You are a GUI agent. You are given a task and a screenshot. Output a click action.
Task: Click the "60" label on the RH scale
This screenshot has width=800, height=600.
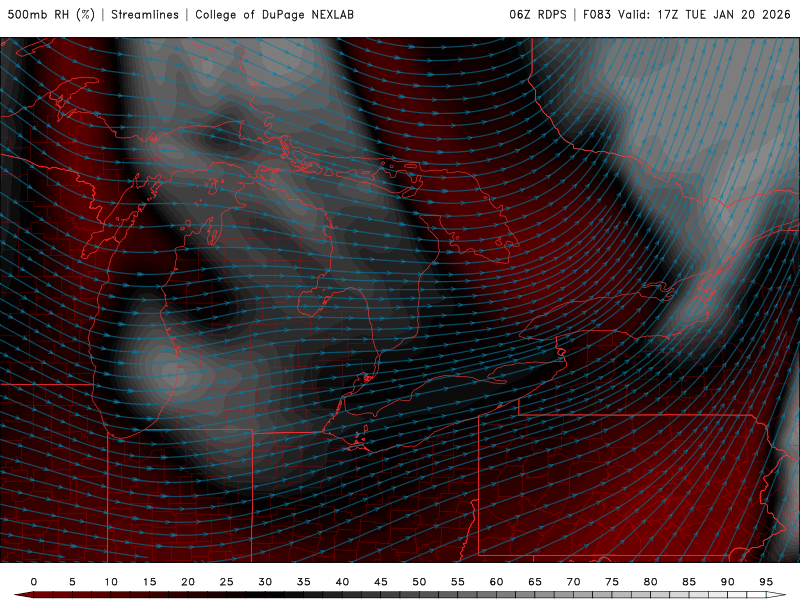click(496, 582)
